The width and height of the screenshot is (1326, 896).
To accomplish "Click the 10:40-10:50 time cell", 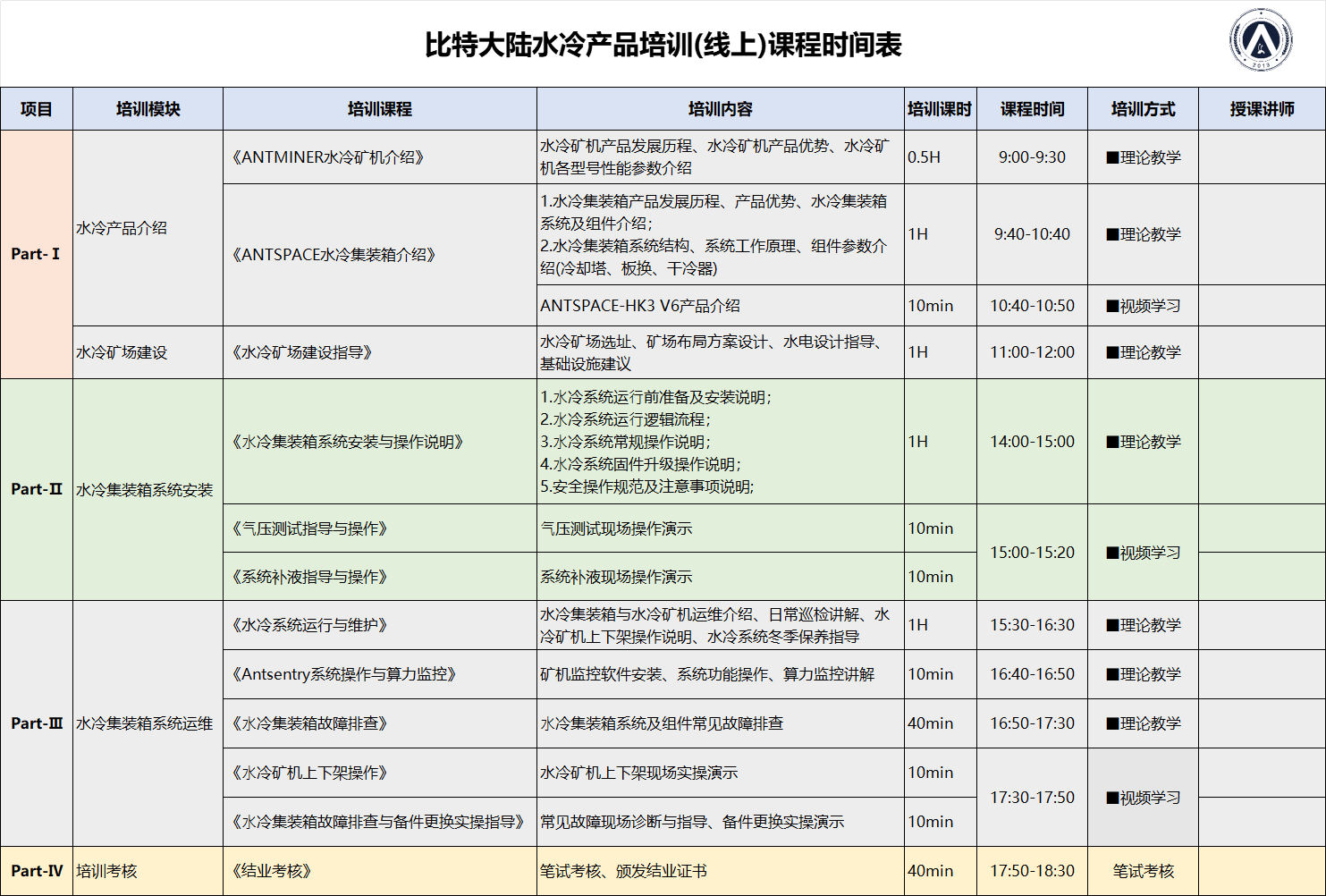I will pos(1033,306).
